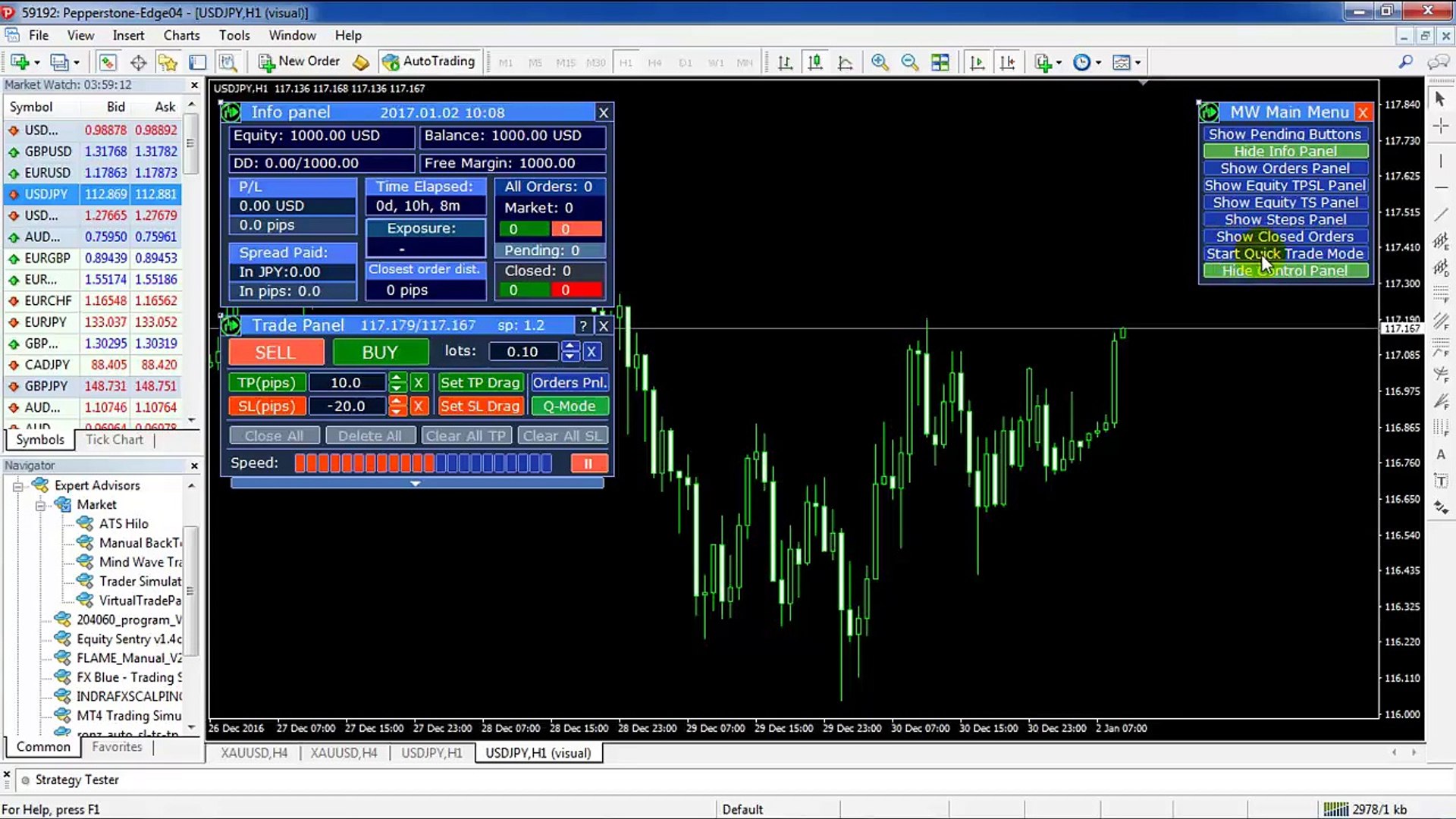Open the Insert menu in menu bar
1456x819 pixels.
click(x=128, y=35)
